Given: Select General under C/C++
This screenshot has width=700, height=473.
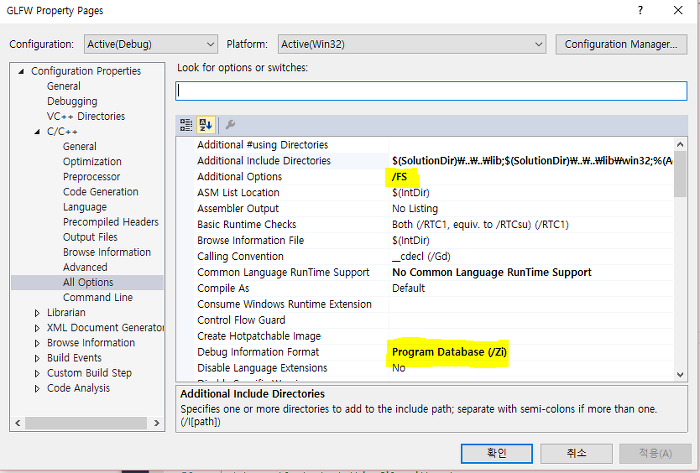Looking at the screenshot, I should 80,146.
